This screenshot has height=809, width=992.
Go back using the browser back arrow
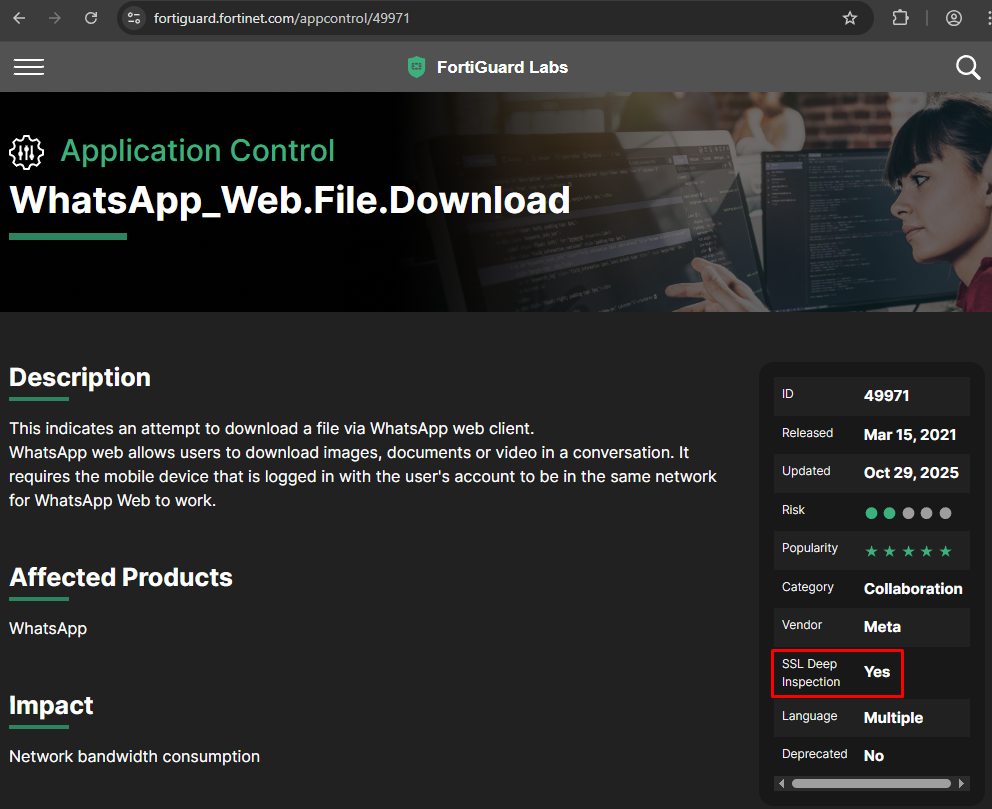click(x=18, y=17)
